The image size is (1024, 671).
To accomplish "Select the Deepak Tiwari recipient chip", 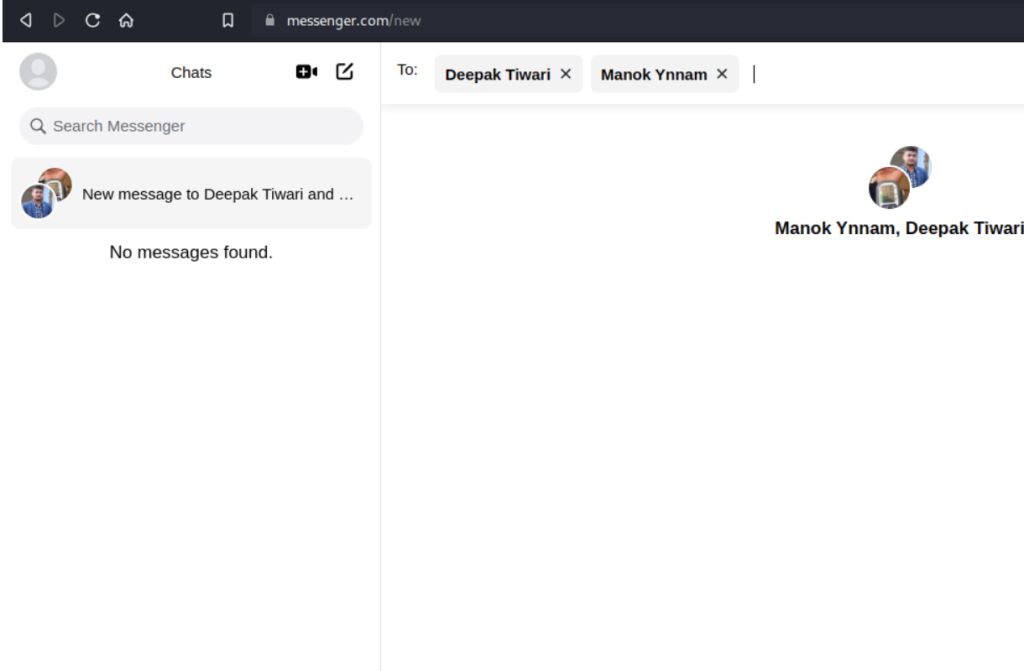I will (508, 74).
